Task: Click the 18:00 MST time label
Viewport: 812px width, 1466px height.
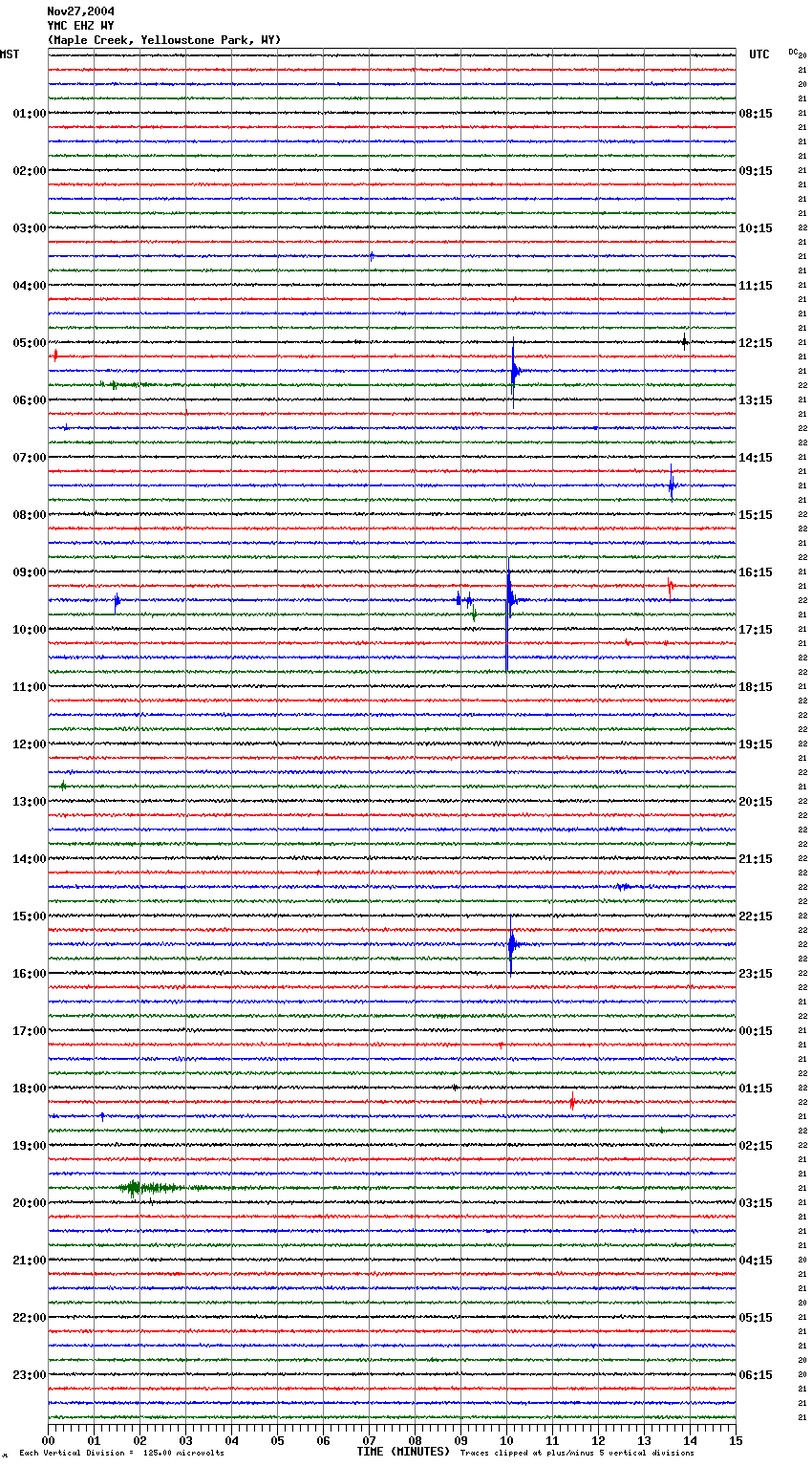Action: (30, 1089)
